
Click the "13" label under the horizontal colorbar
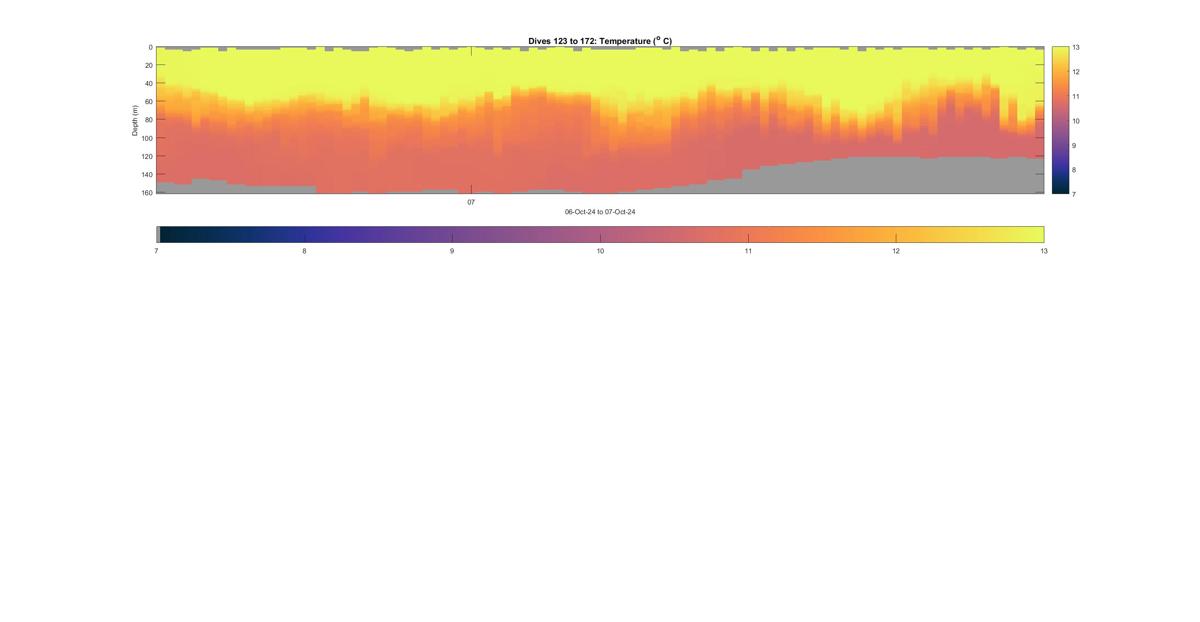pos(1044,251)
